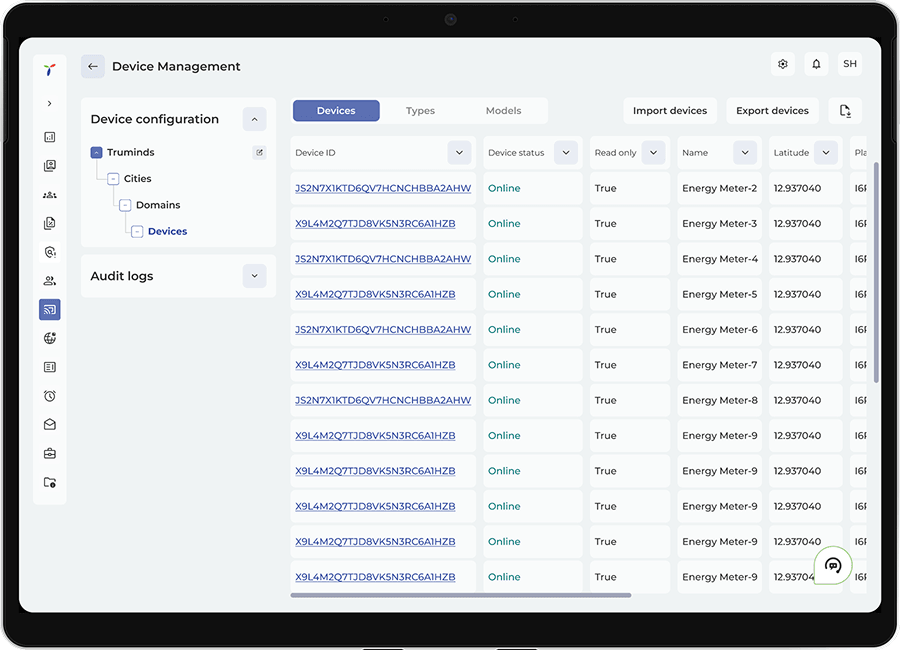
Task: Click the alarm clock icon in sidebar
Action: pyautogui.click(x=50, y=396)
